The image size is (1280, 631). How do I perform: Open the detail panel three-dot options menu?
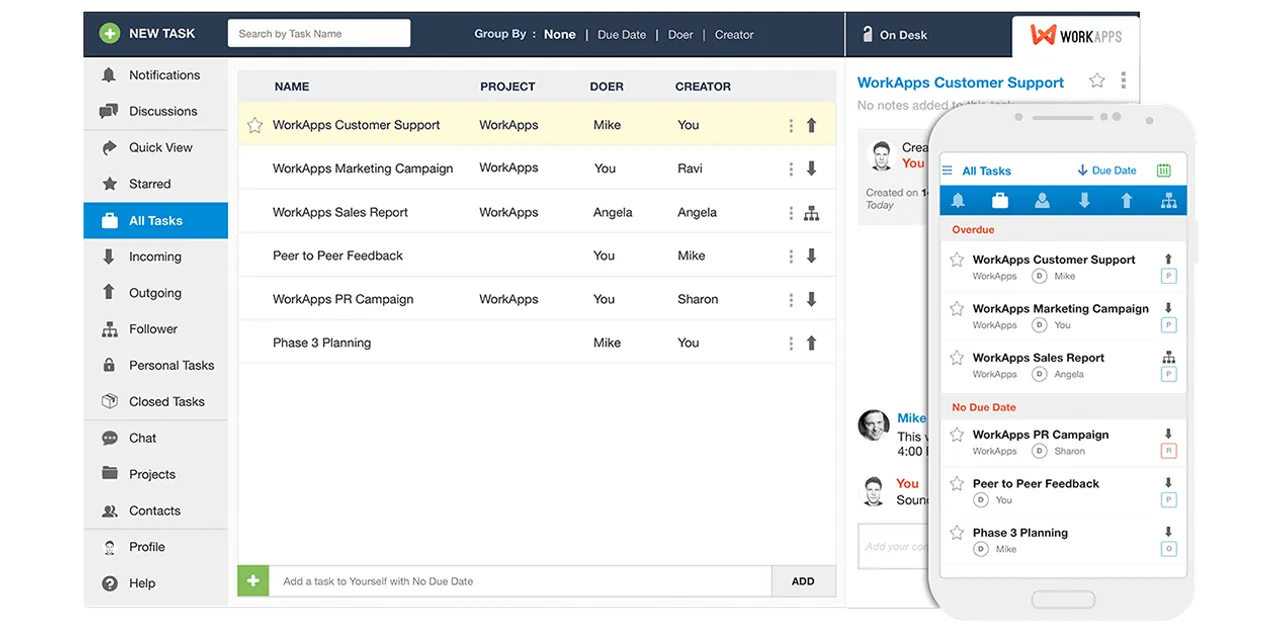click(x=1123, y=81)
